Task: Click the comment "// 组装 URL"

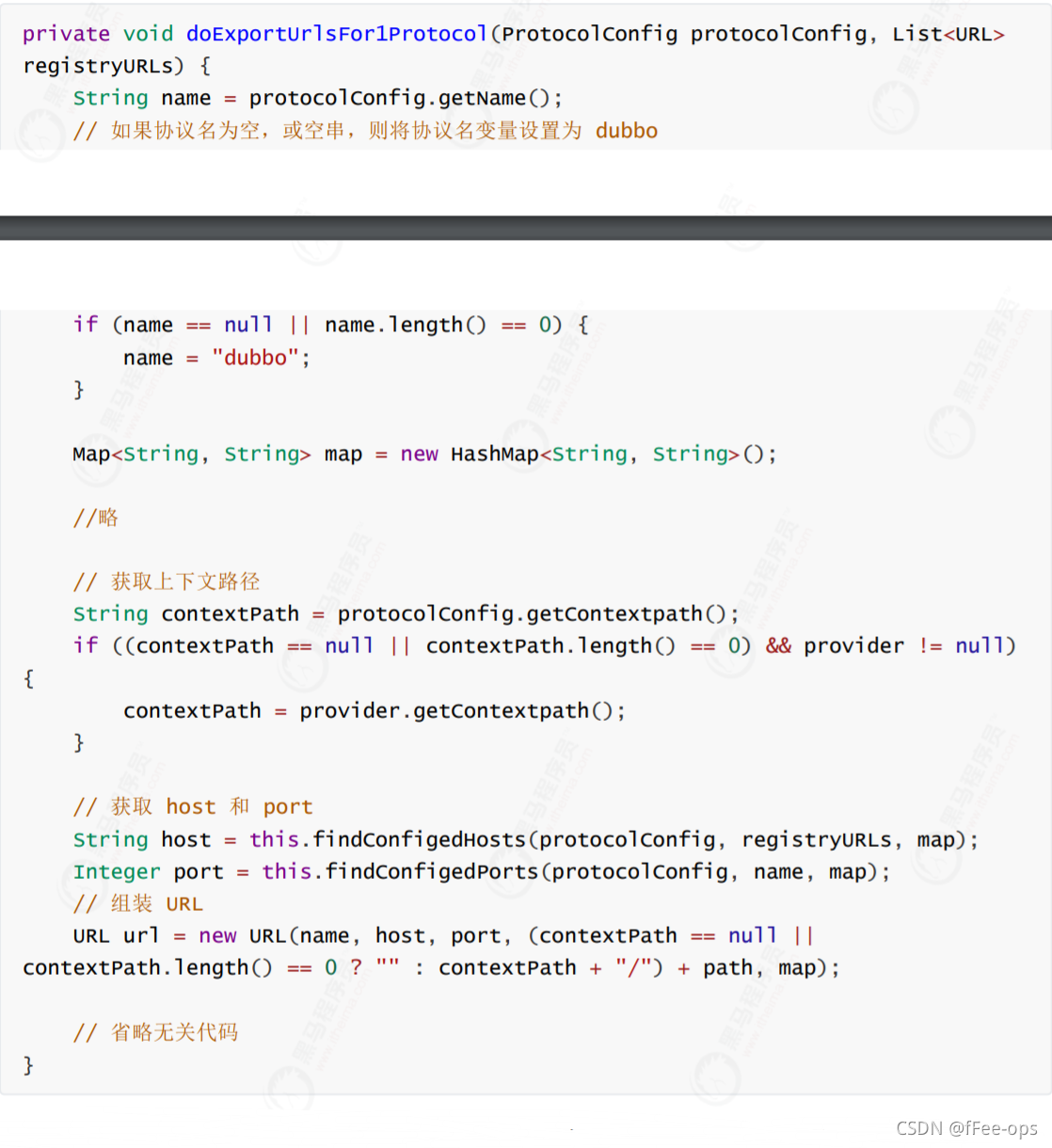Action: click(138, 904)
